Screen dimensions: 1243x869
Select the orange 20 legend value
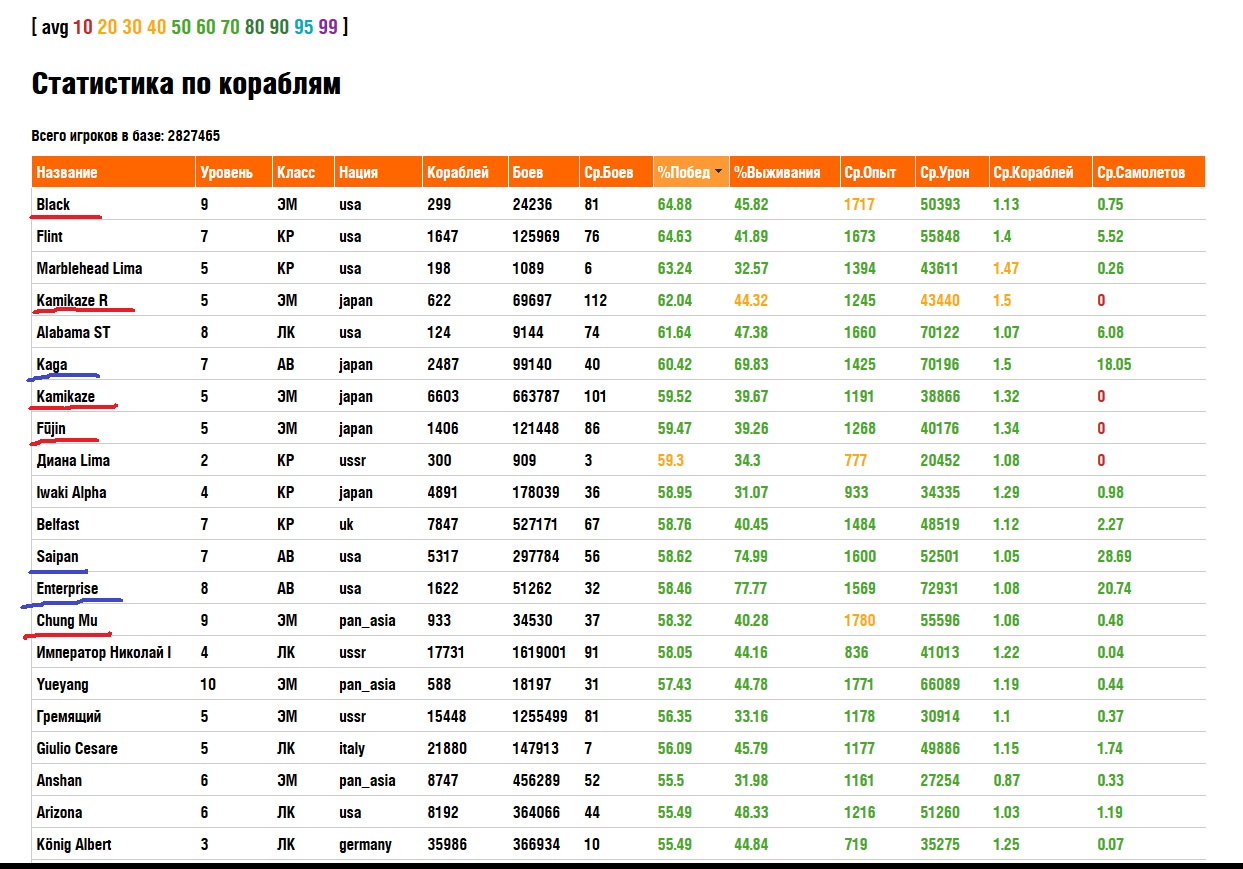[107, 27]
